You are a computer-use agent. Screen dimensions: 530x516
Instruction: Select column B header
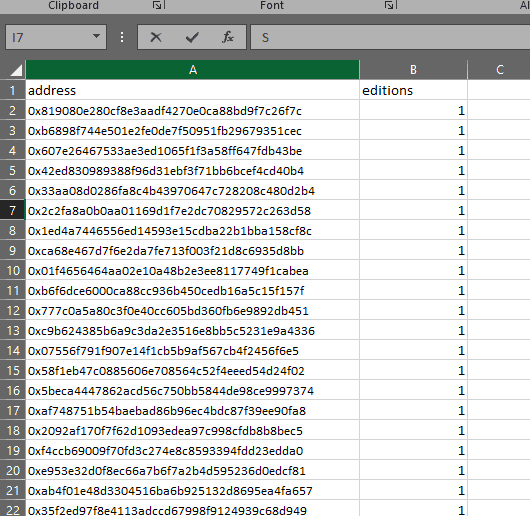[x=413, y=70]
